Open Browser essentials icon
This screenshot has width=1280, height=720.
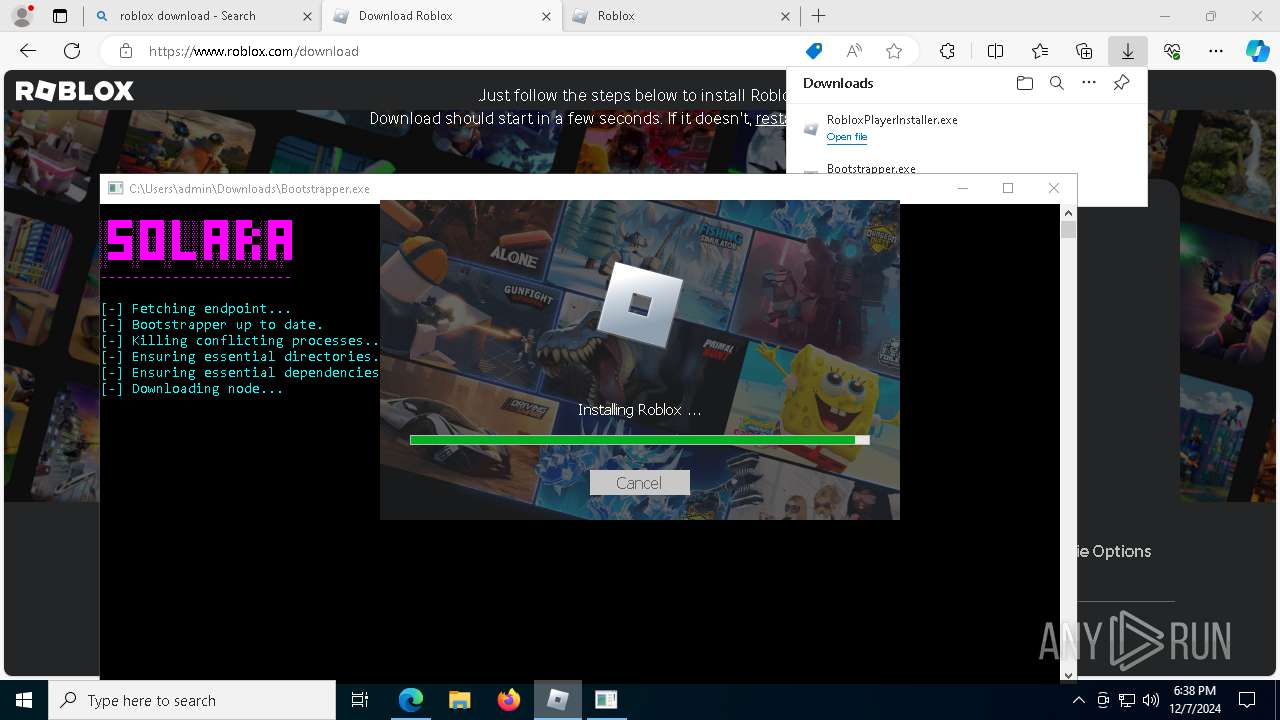coord(1172,51)
